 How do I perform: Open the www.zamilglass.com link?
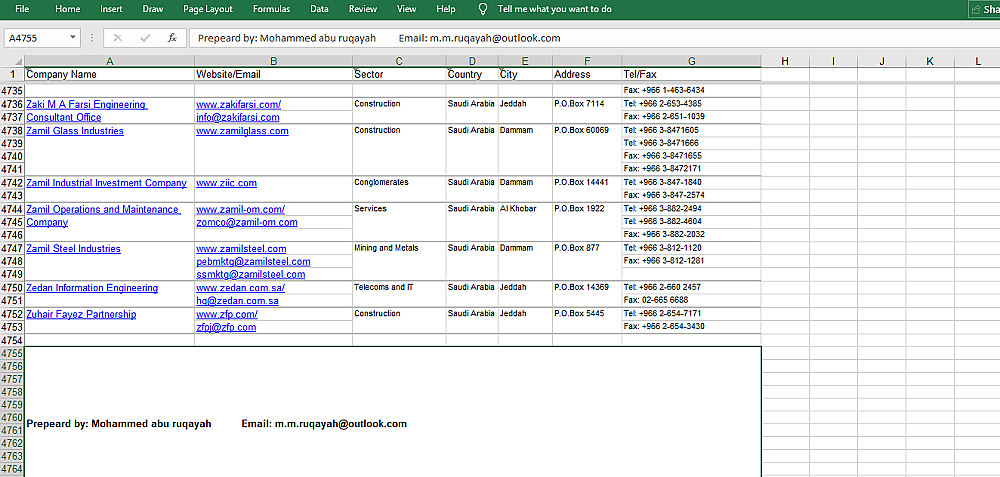(242, 131)
